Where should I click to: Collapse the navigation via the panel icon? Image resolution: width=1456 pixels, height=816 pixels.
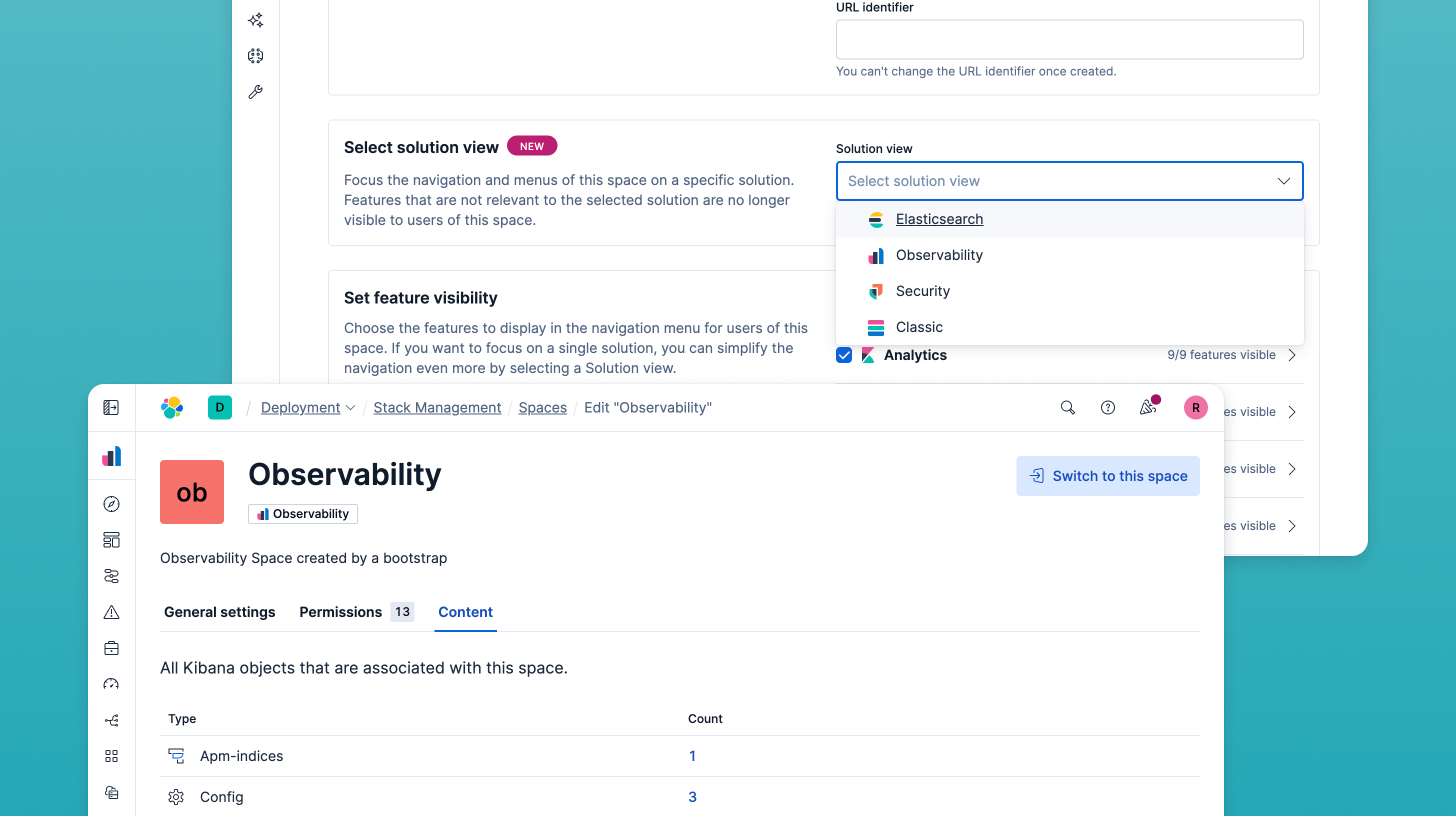[111, 407]
